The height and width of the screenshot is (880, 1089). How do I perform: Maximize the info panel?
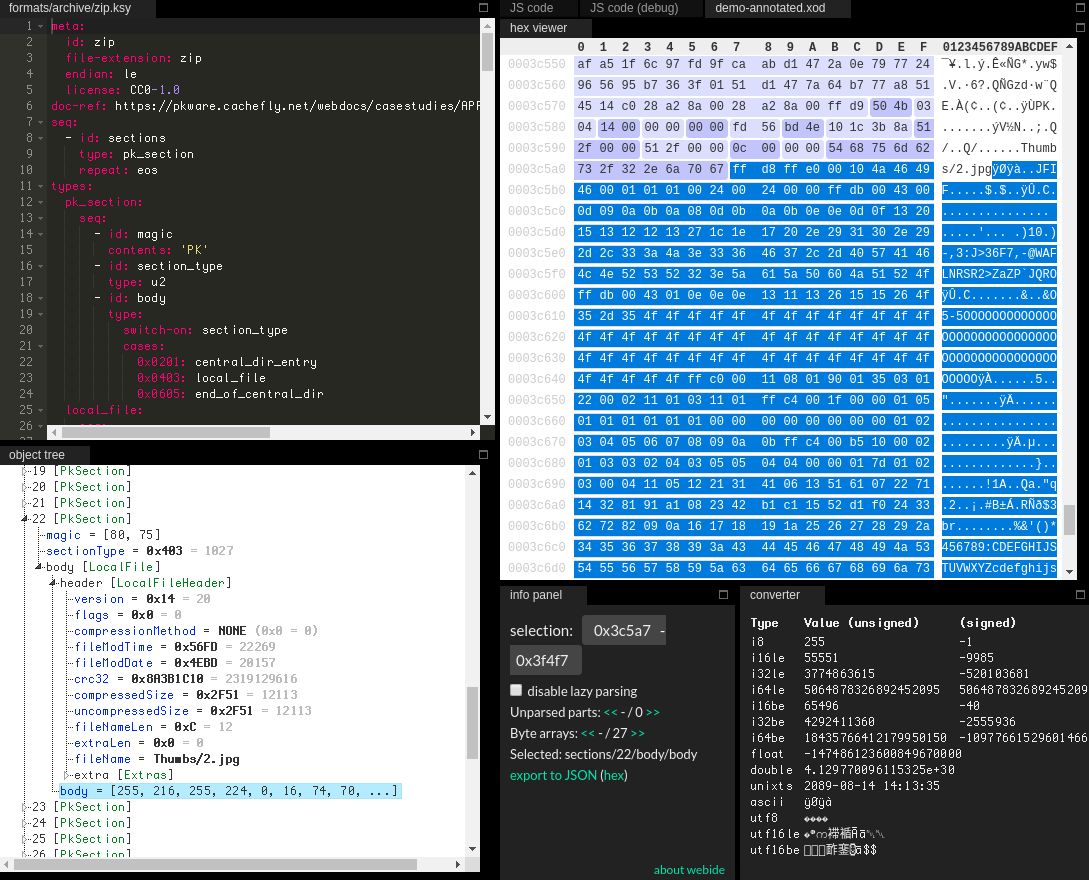(x=723, y=595)
